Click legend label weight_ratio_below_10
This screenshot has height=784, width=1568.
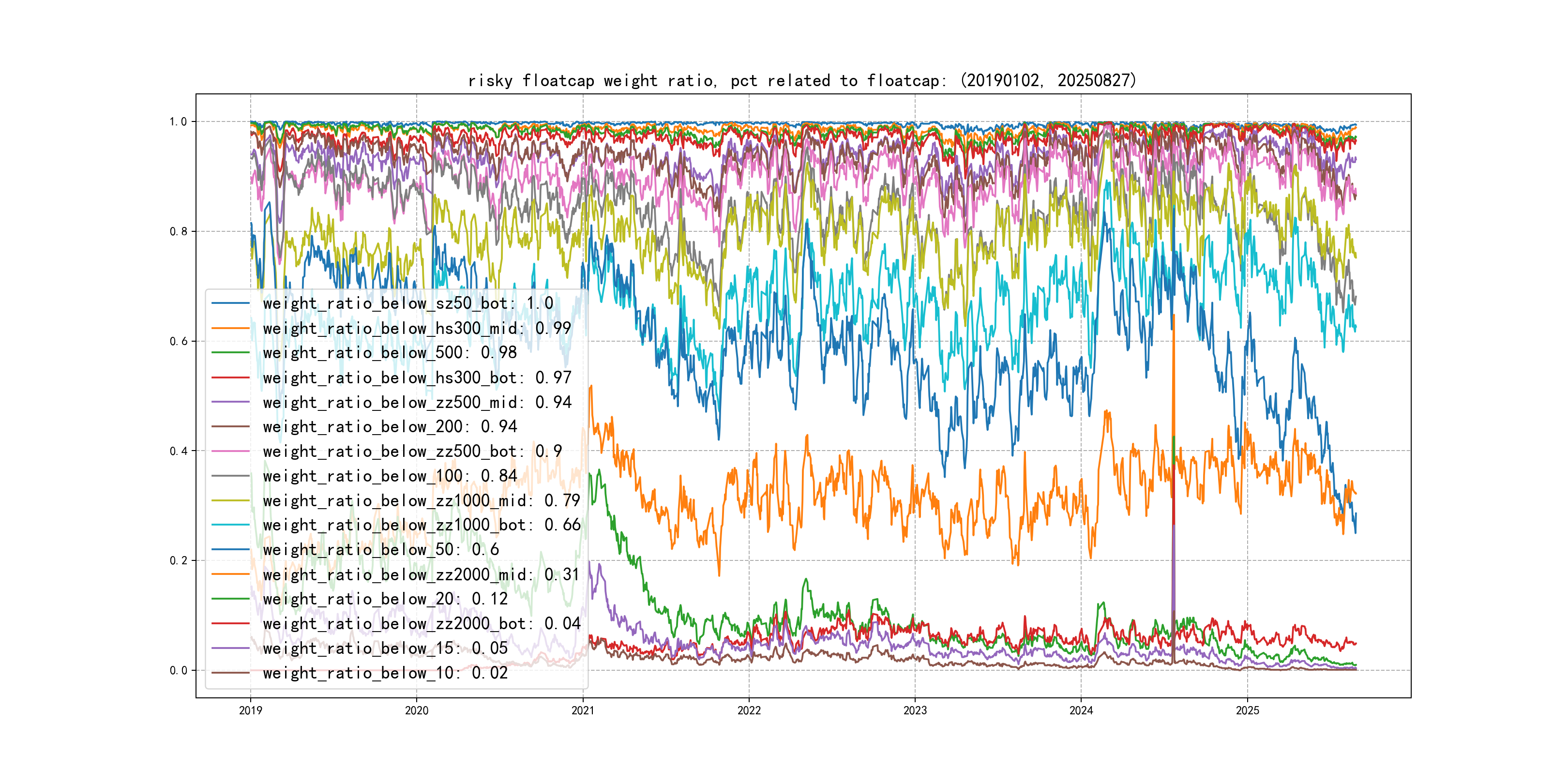click(x=385, y=673)
